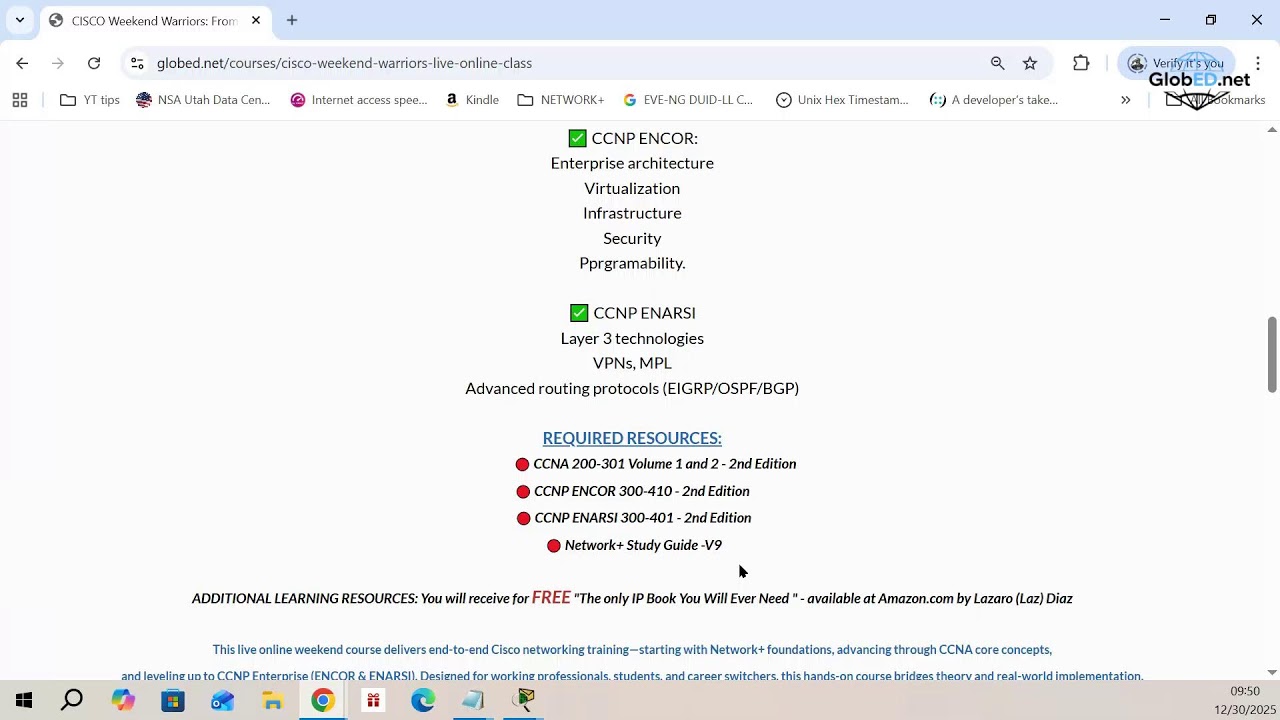The width and height of the screenshot is (1280, 720).
Task: View site information for globed.net
Action: click(x=137, y=63)
